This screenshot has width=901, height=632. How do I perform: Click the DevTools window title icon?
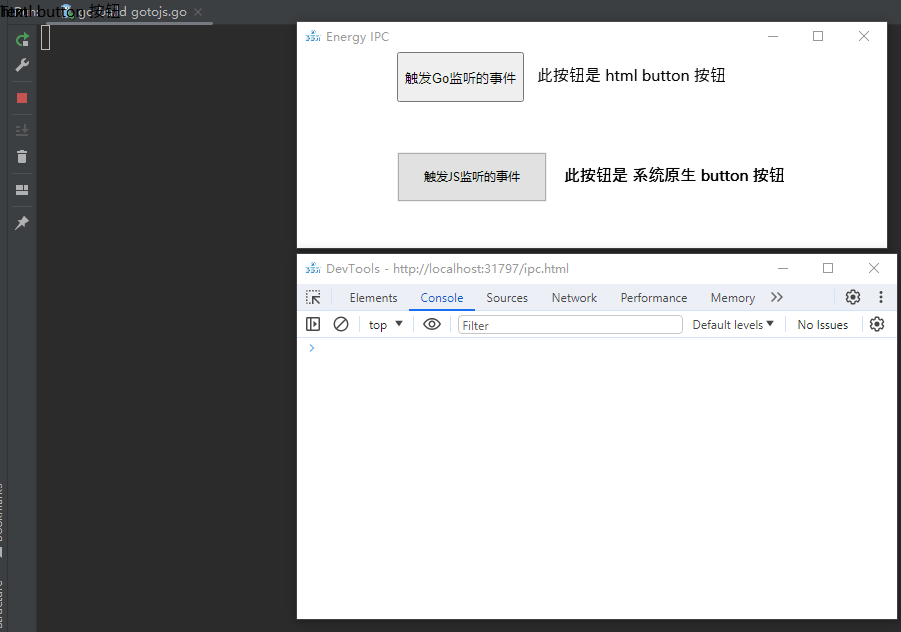(x=313, y=268)
